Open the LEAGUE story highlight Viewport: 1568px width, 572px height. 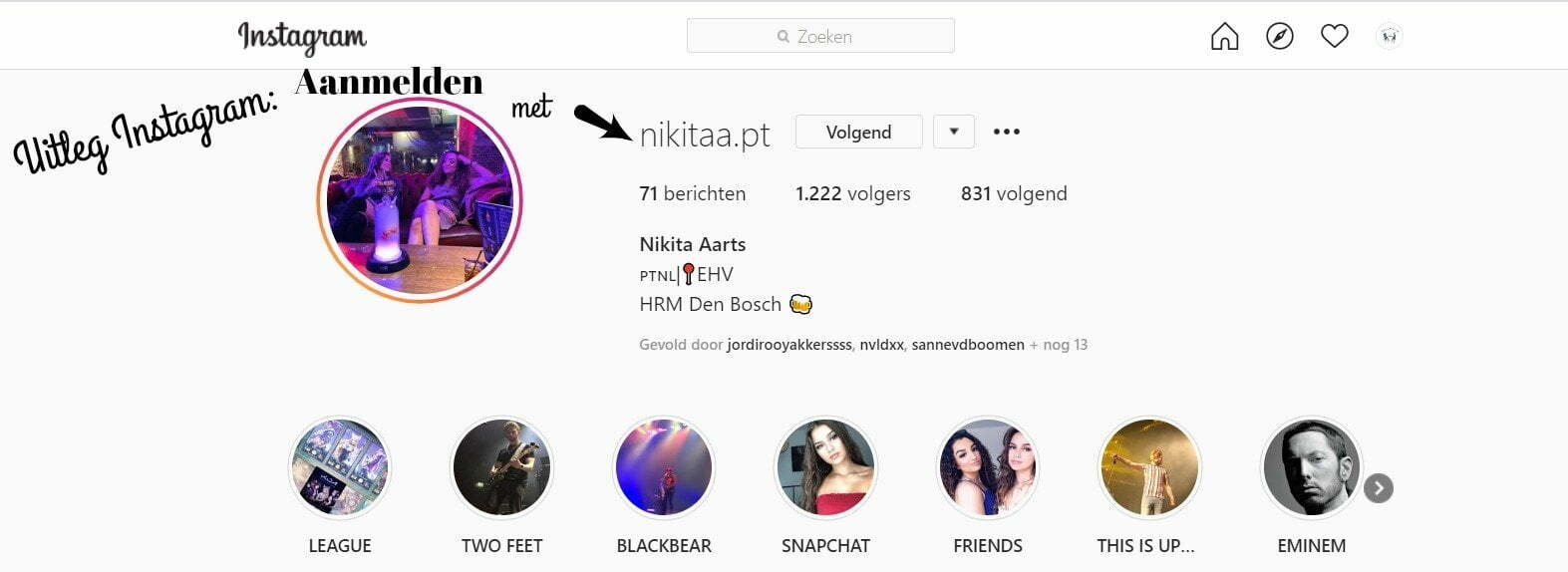(x=340, y=467)
